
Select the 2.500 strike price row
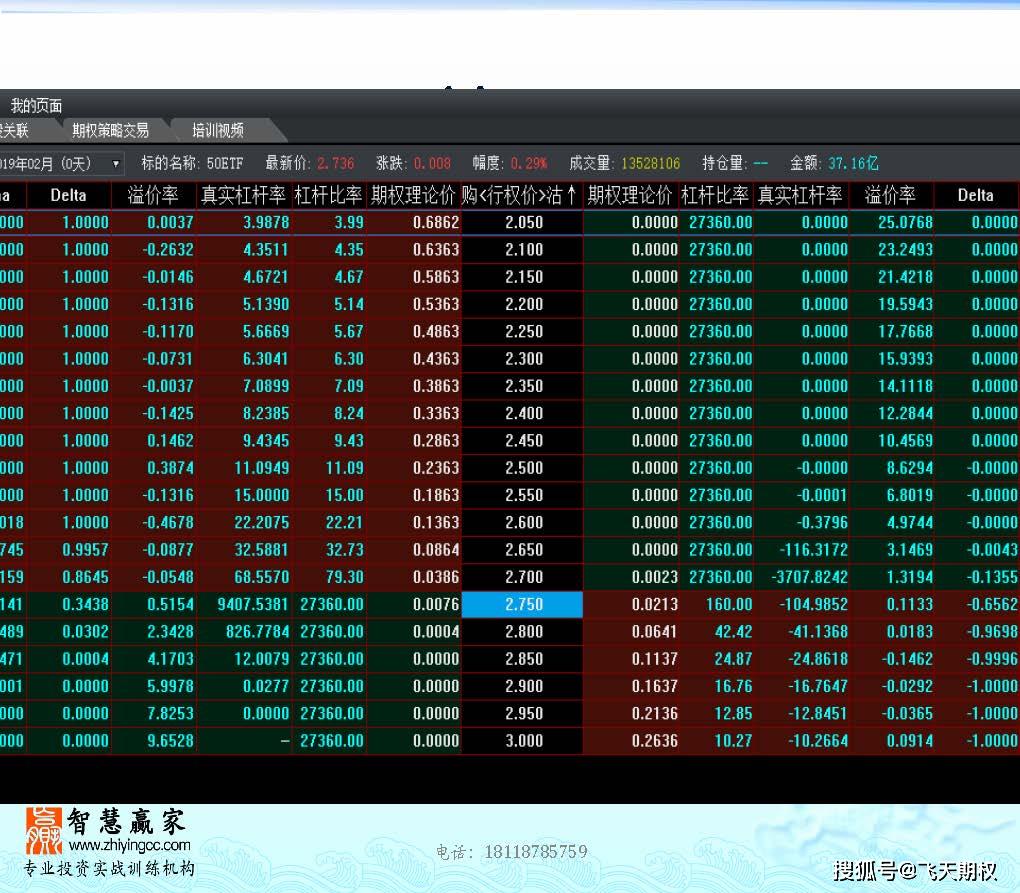pyautogui.click(x=522, y=468)
